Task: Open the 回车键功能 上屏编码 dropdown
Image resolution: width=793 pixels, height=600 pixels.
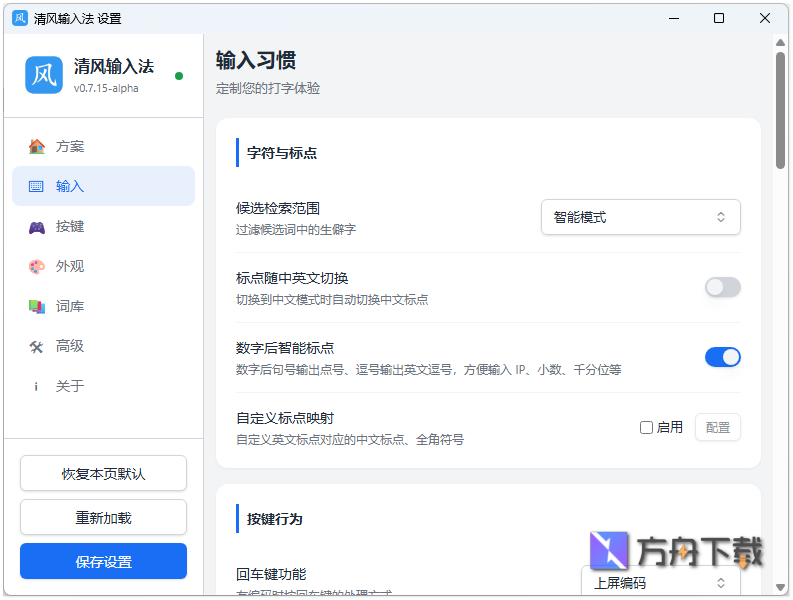Action: (x=660, y=583)
